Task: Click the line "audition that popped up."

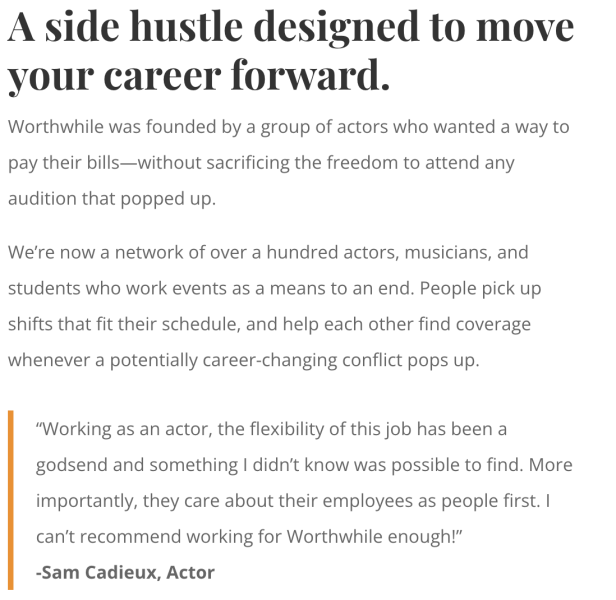Action: (x=112, y=197)
